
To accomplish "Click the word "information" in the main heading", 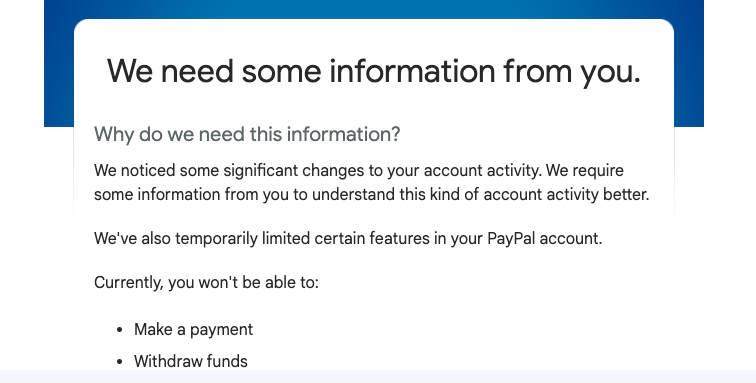I will click(x=412, y=71).
